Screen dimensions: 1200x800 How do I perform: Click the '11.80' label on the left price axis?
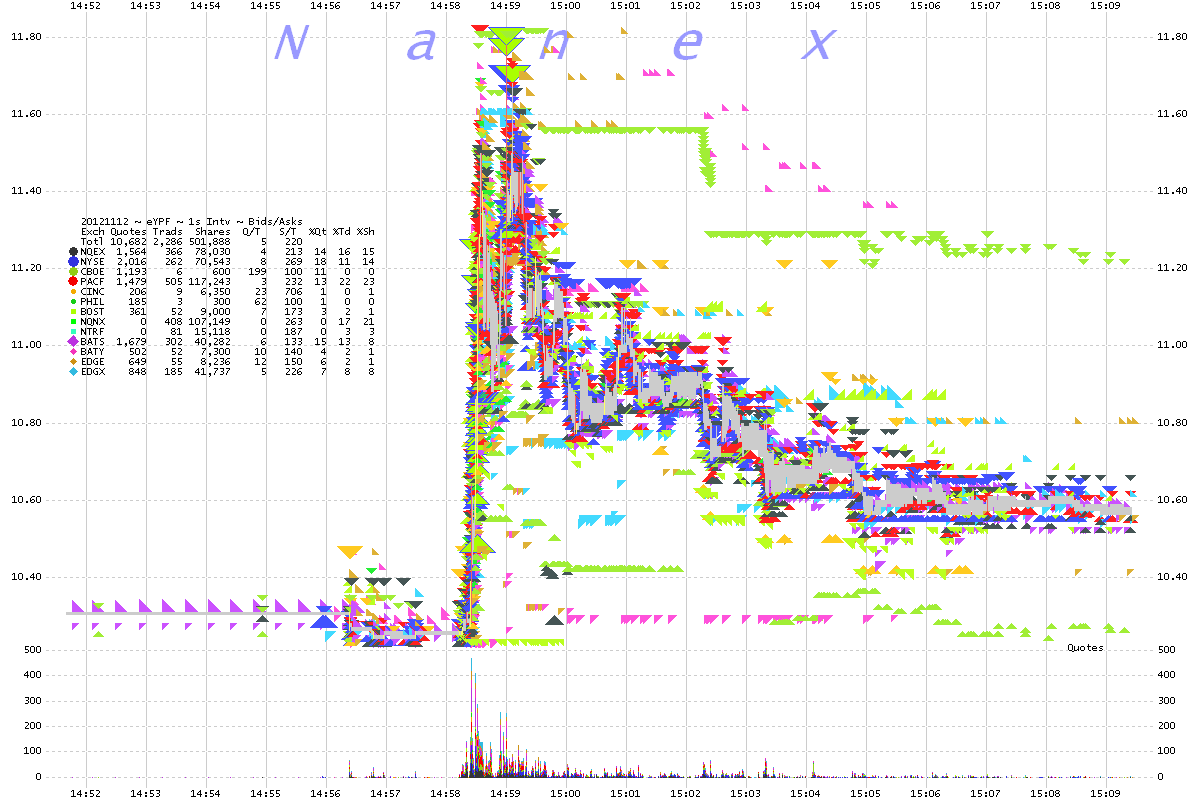24,37
